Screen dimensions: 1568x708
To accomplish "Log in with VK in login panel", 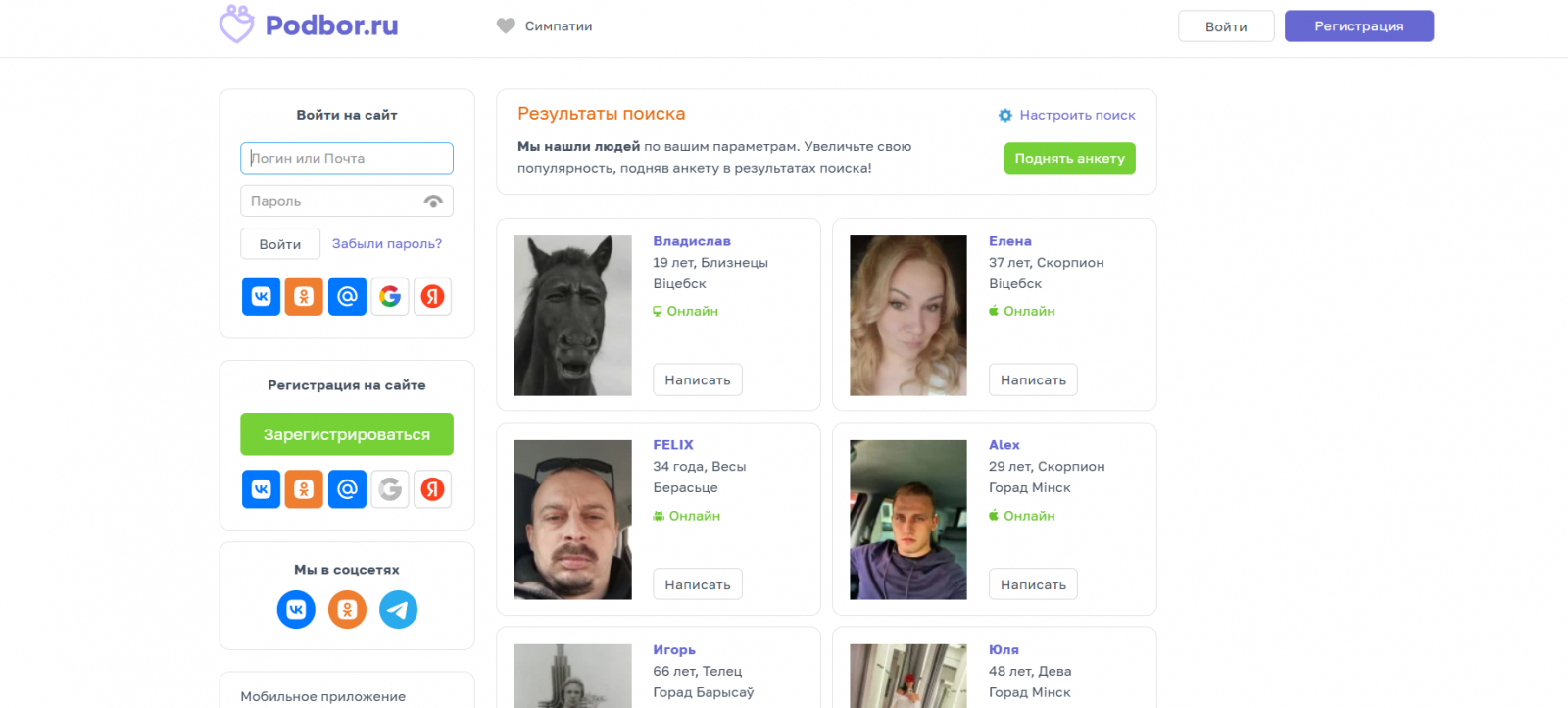I will 261,296.
